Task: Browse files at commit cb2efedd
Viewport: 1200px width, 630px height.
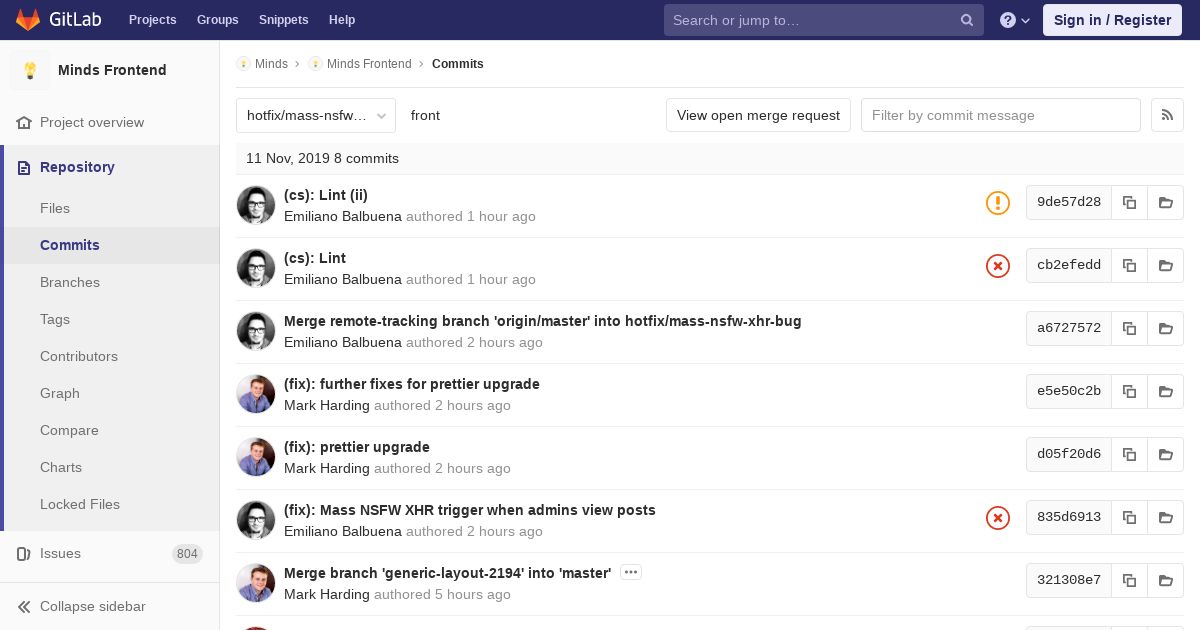Action: point(1165,265)
